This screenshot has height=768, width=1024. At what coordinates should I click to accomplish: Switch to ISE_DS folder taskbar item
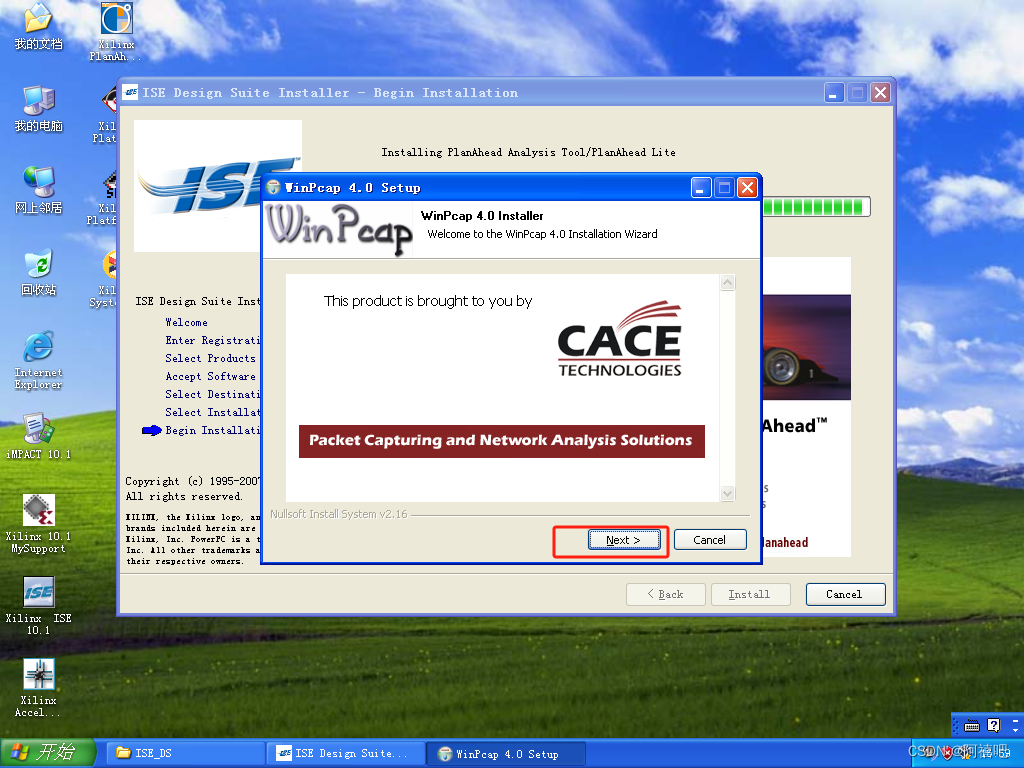[x=185, y=754]
